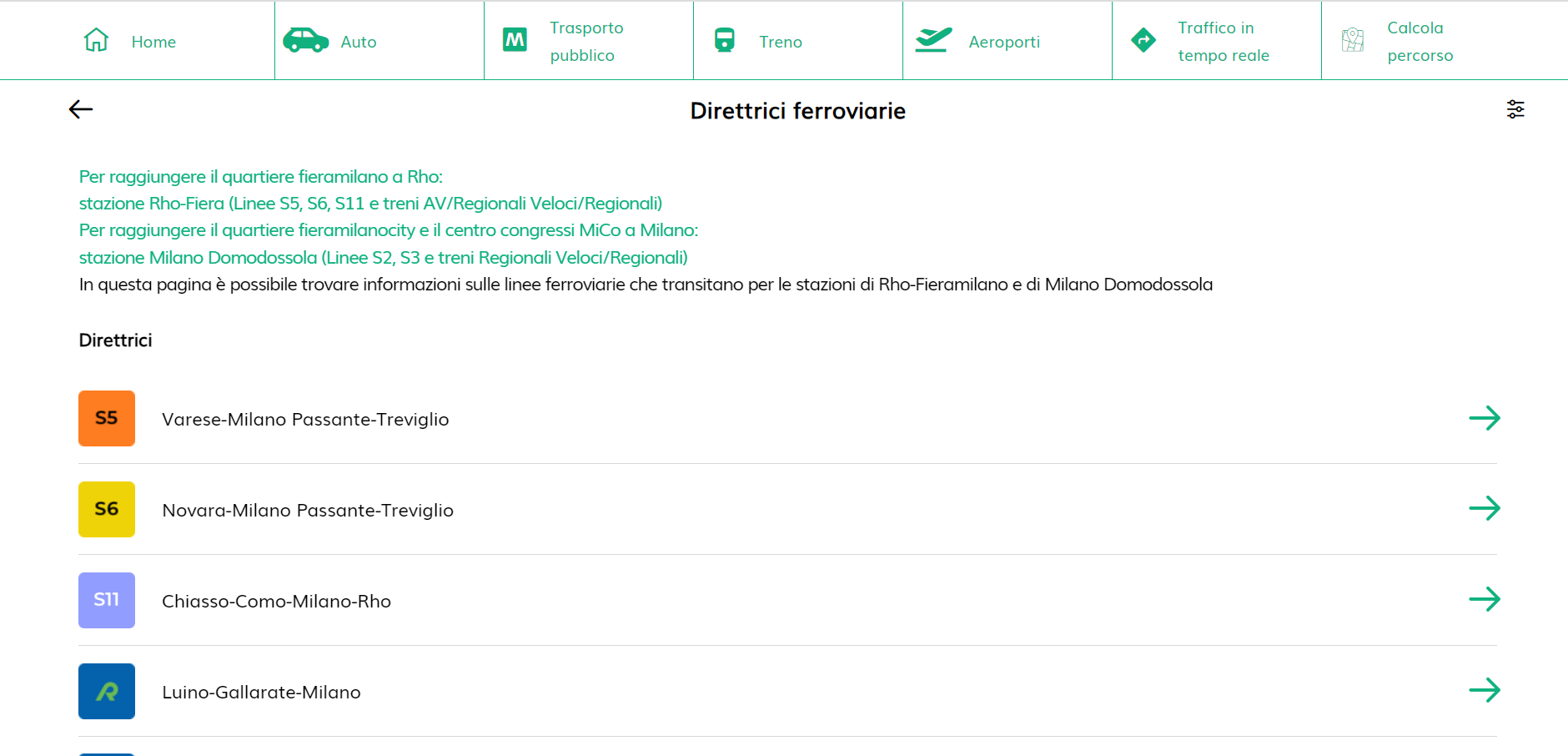Click the car icon for Auto
The width and height of the screenshot is (1568, 756).
coord(305,40)
